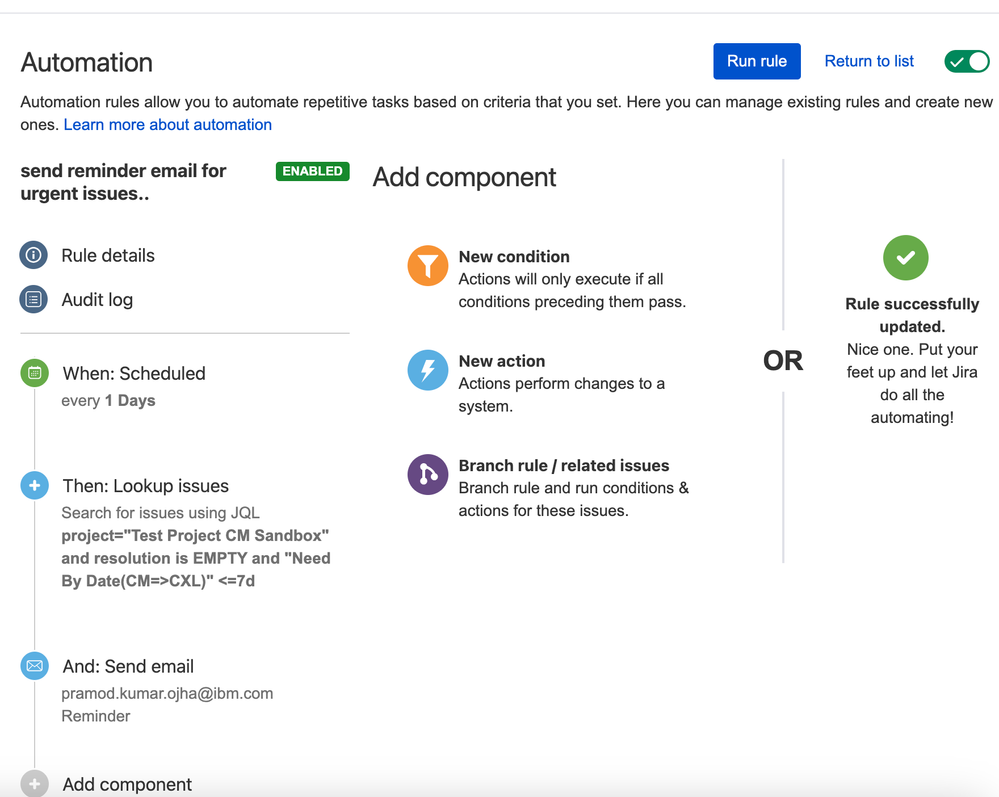Open Learn more about automation link
Image resolution: width=999 pixels, height=797 pixels.
click(168, 125)
